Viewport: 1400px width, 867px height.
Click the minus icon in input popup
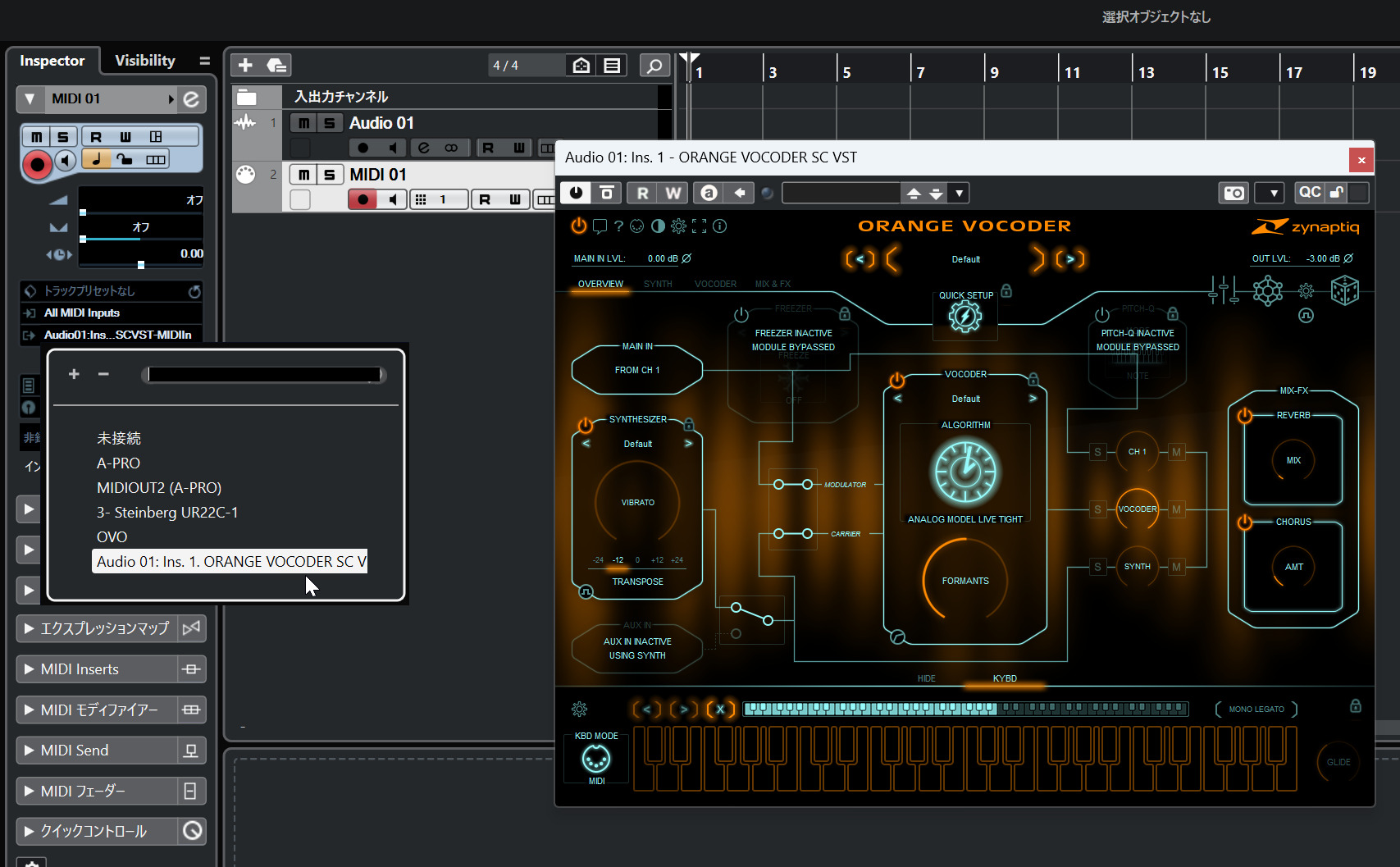(x=103, y=374)
